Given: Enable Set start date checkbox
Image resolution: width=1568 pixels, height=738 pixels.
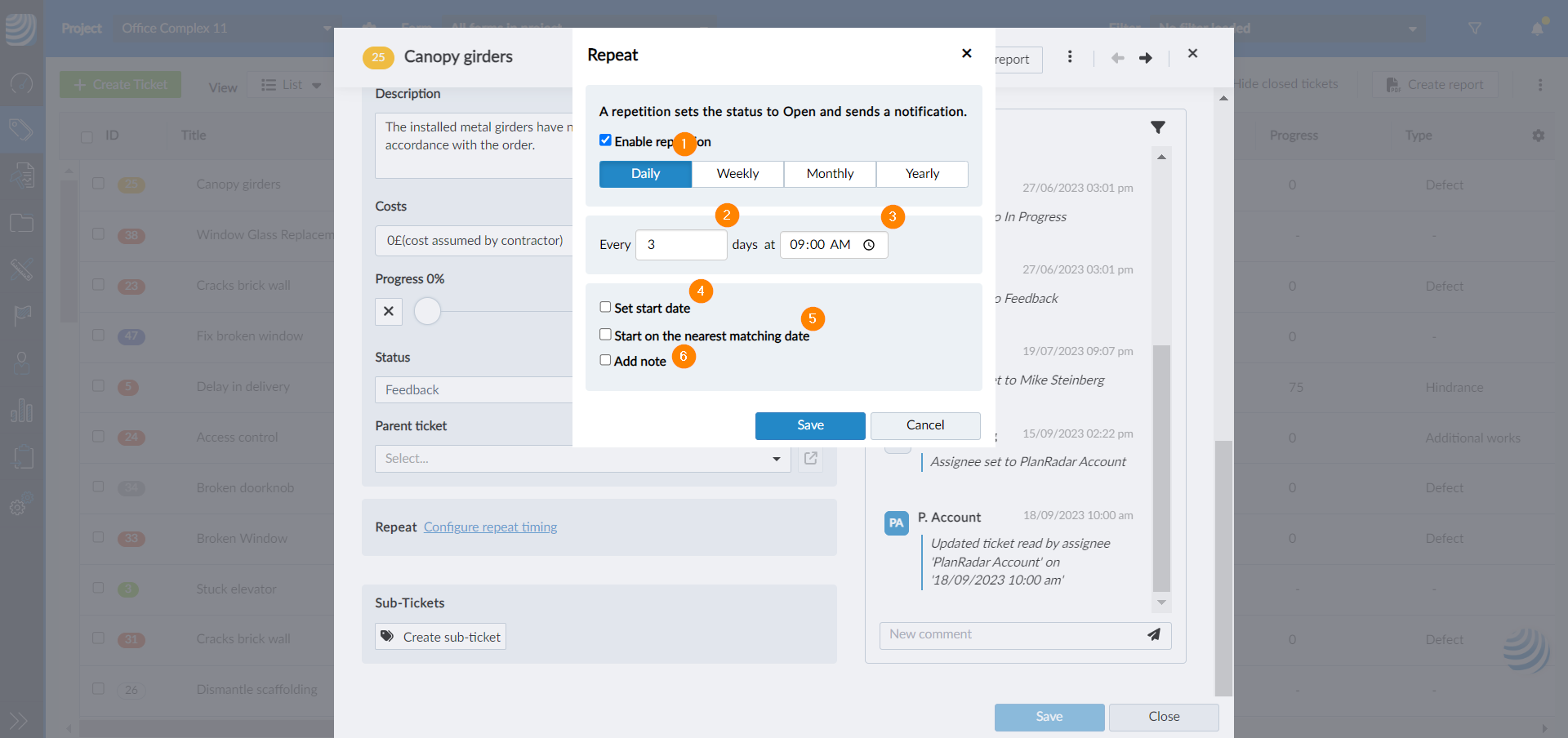Looking at the screenshot, I should (x=605, y=307).
